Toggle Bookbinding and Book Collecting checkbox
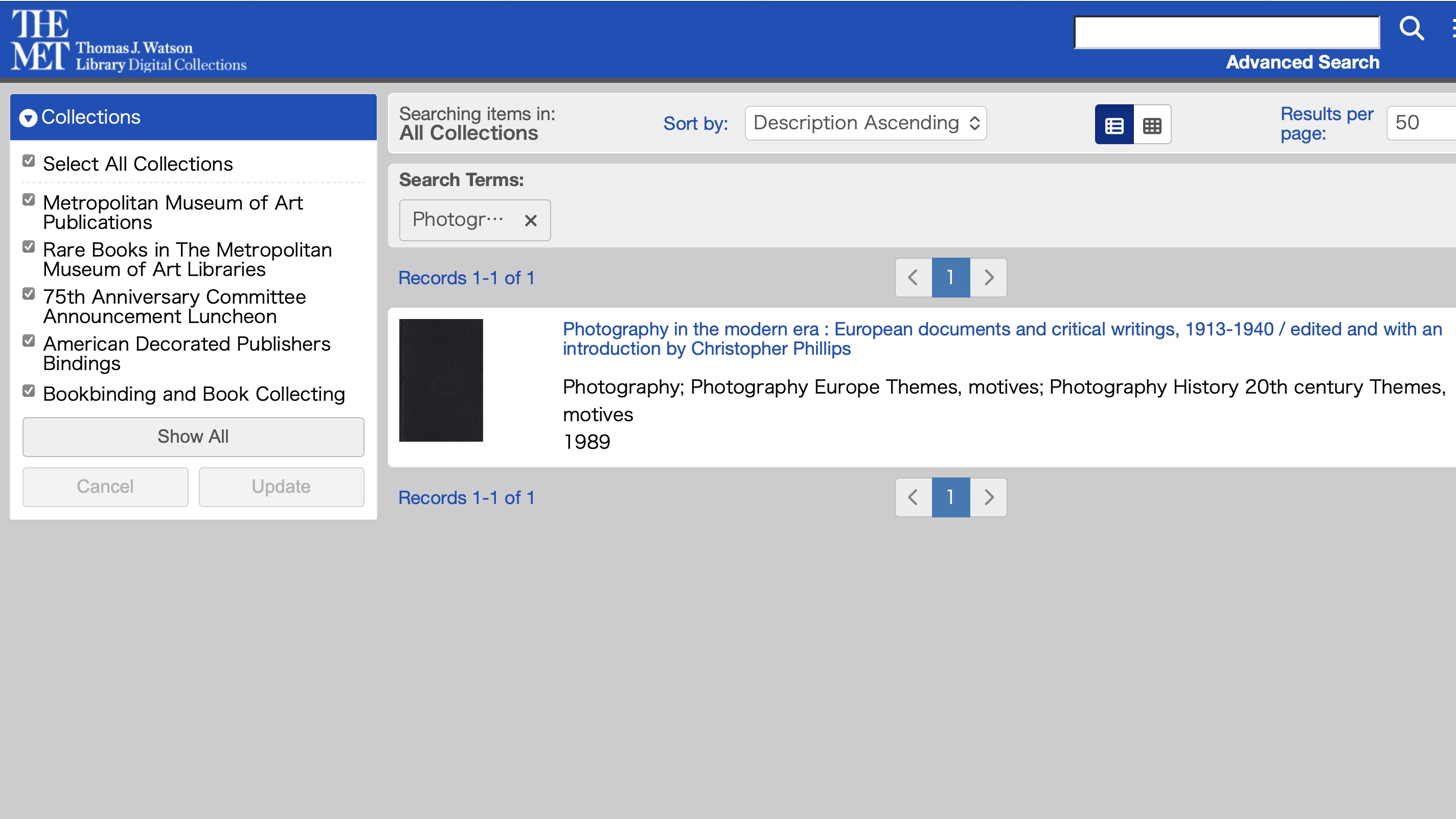Screen dimensions: 1456x819 pyautogui.click(x=29, y=391)
